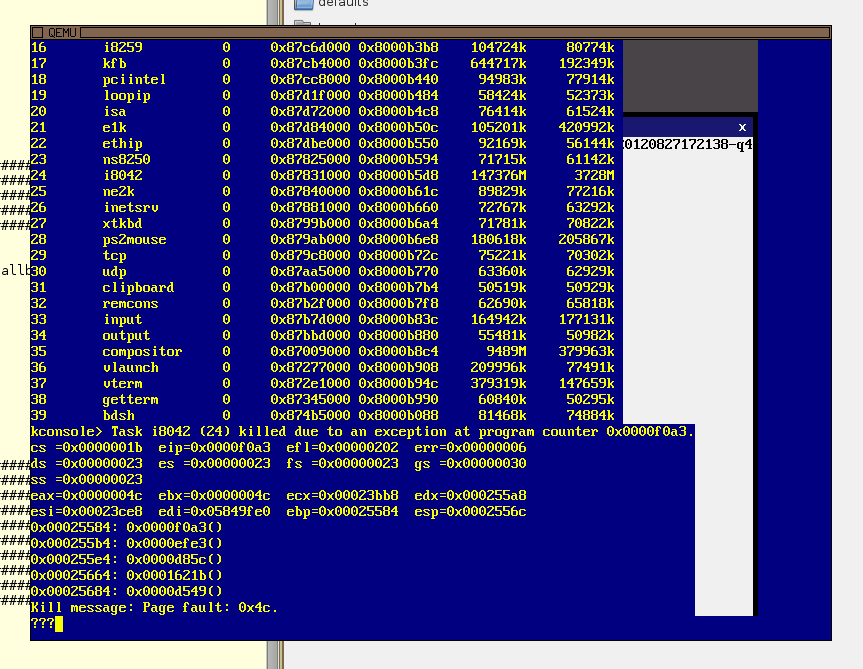Select the ns8250 task name

127,159
